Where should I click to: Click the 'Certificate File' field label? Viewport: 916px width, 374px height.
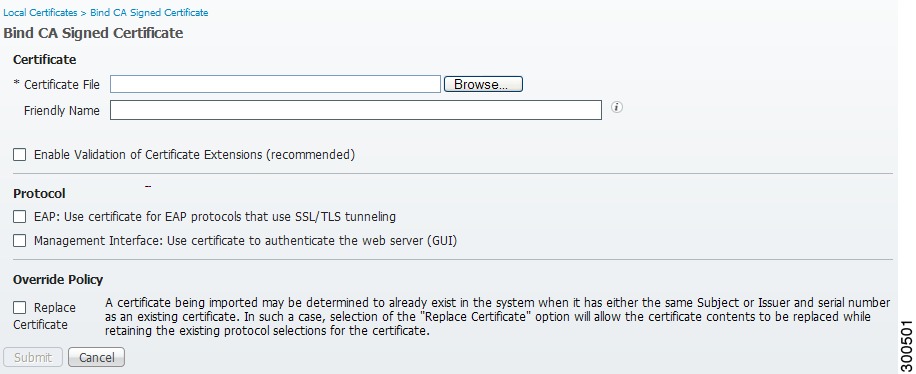tap(62, 85)
